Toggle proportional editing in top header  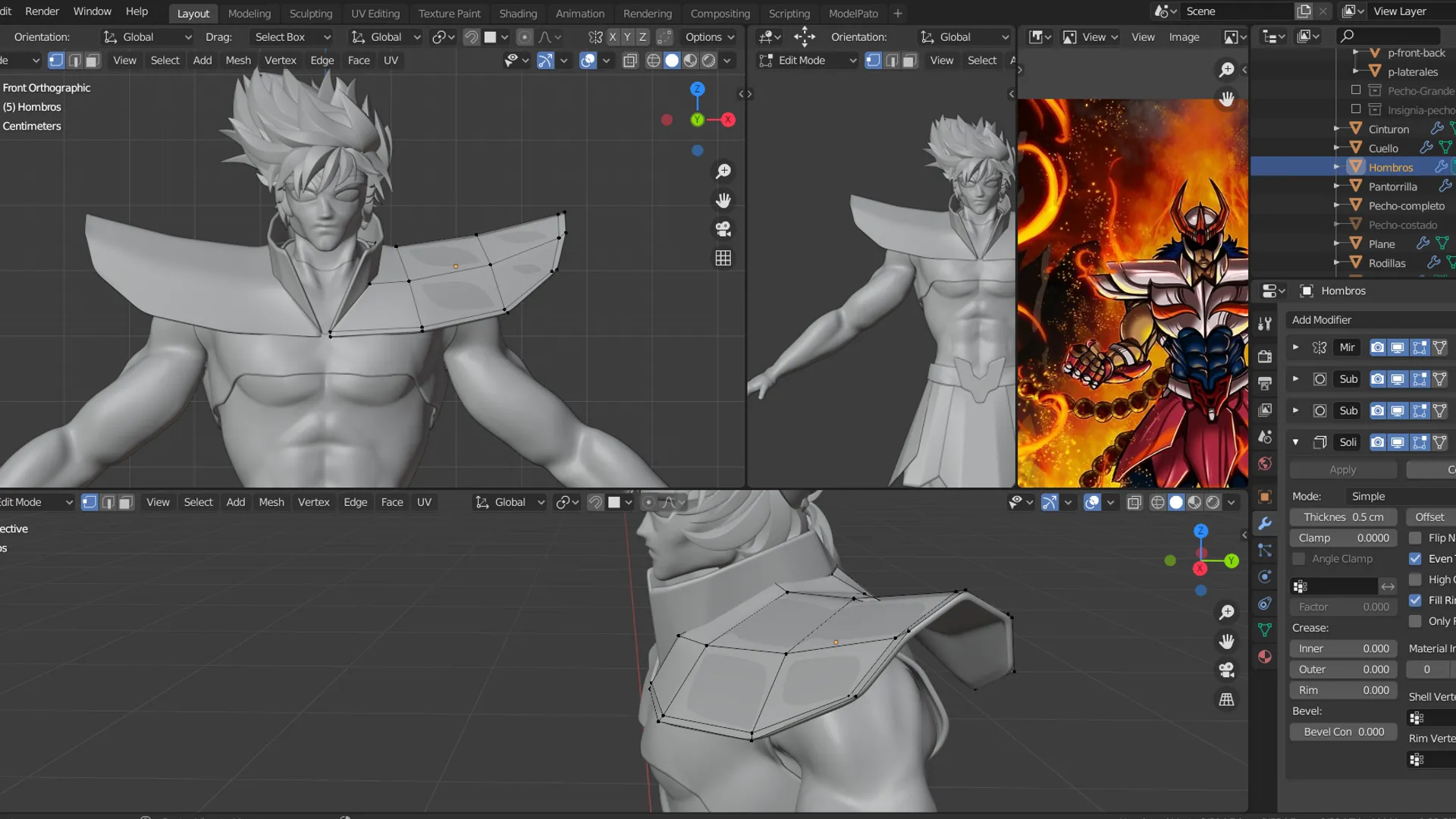coord(524,37)
